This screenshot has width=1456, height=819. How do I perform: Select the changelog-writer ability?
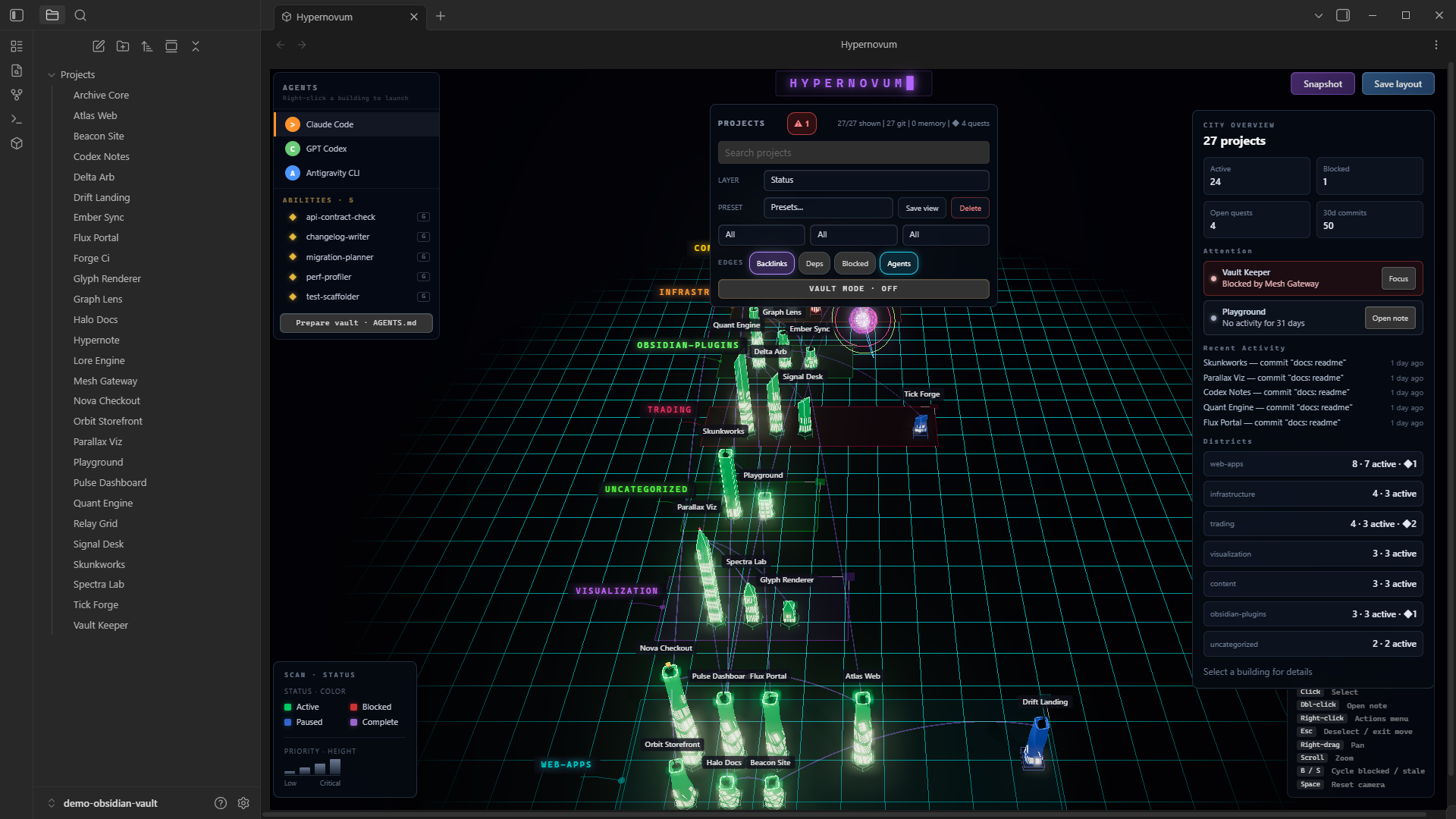pos(356,237)
